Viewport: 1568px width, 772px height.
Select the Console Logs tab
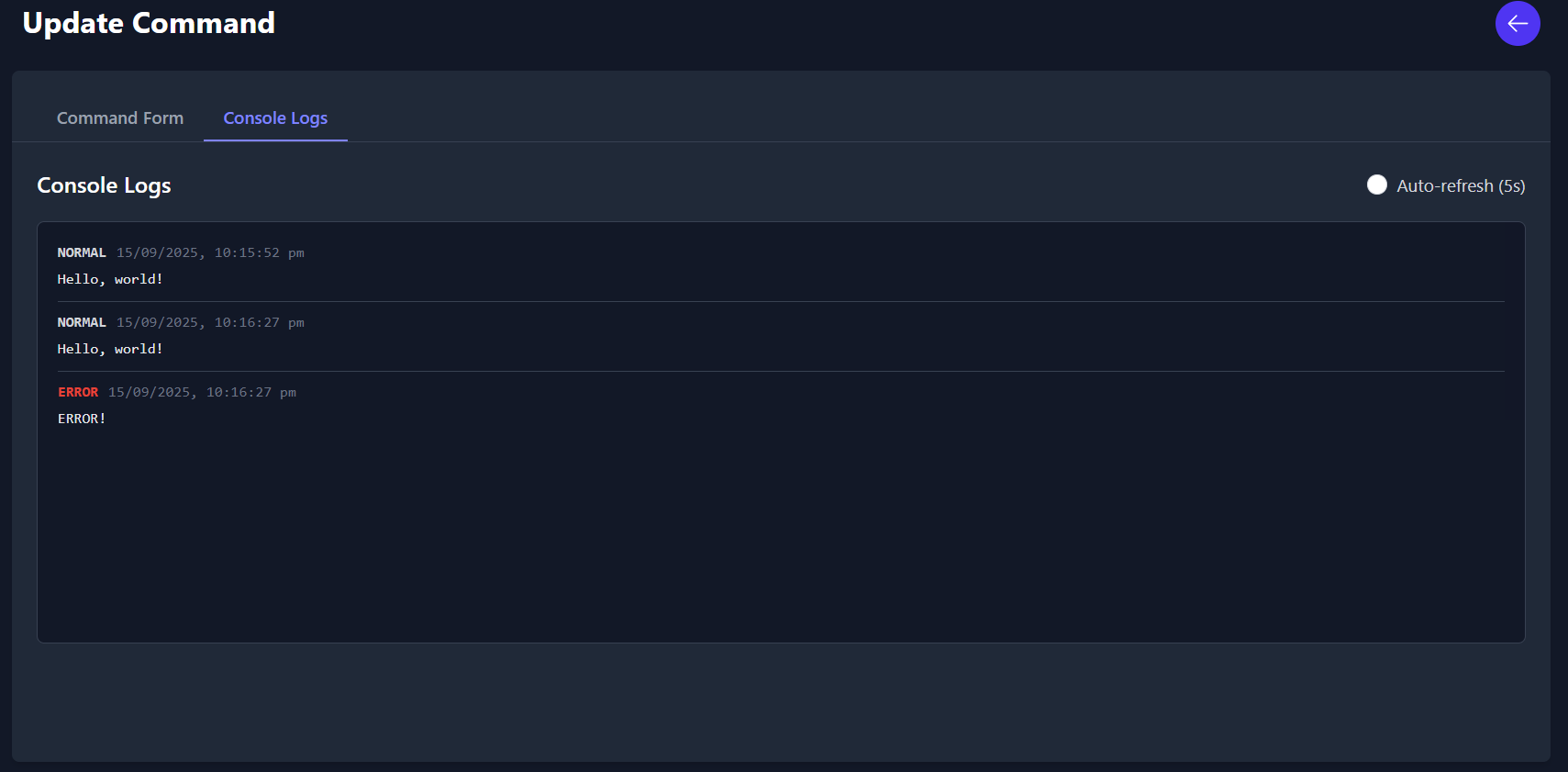274,117
